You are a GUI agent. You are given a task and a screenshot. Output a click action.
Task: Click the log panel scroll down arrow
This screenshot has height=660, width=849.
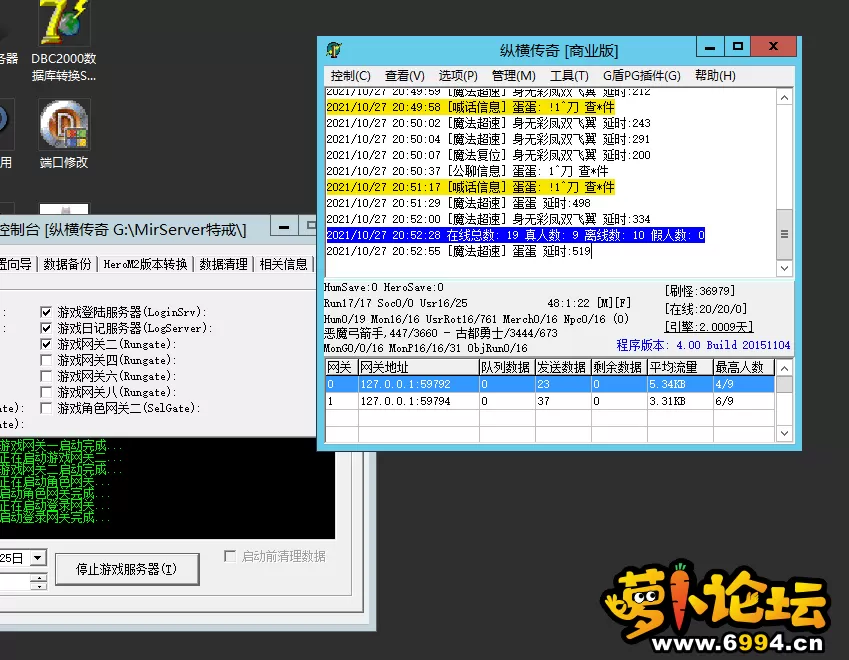[x=785, y=268]
